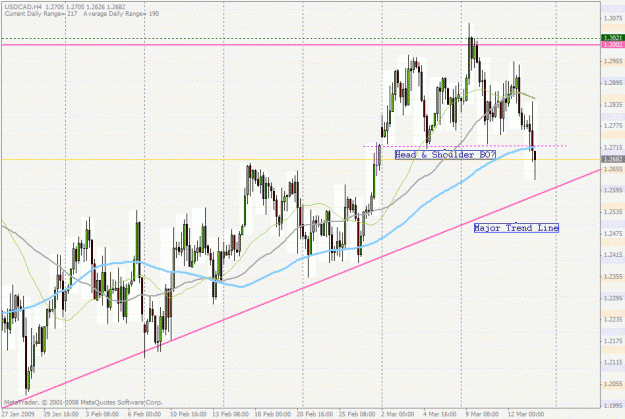This screenshot has width=625, height=419.
Task: Click the Average Daily Range= 190 text
Action: pos(121,14)
